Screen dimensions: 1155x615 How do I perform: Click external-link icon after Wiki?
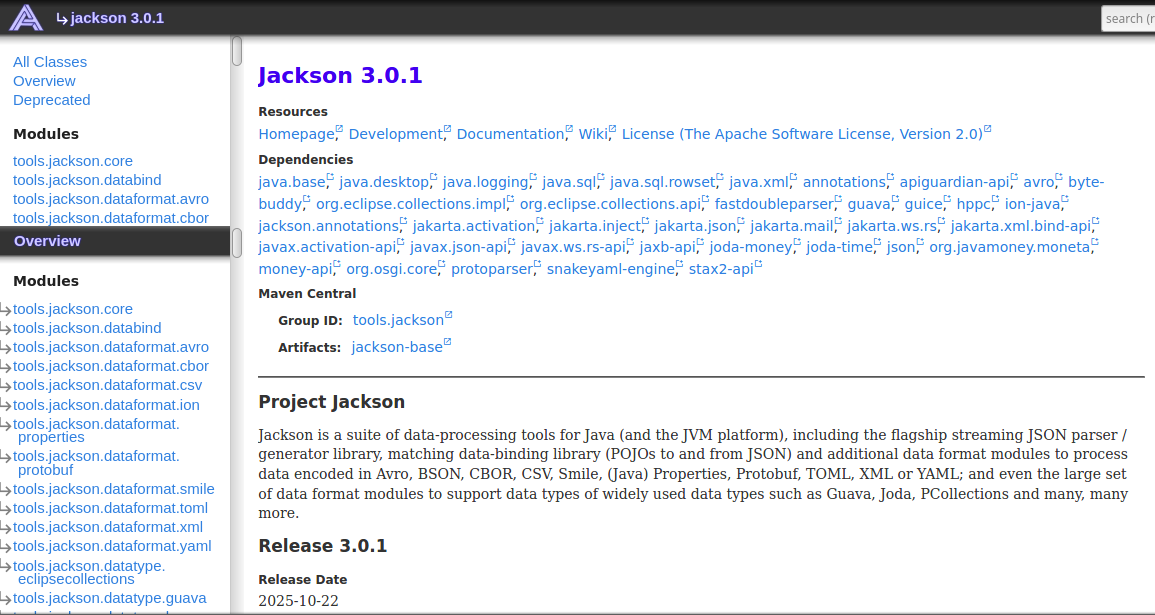coord(612,129)
